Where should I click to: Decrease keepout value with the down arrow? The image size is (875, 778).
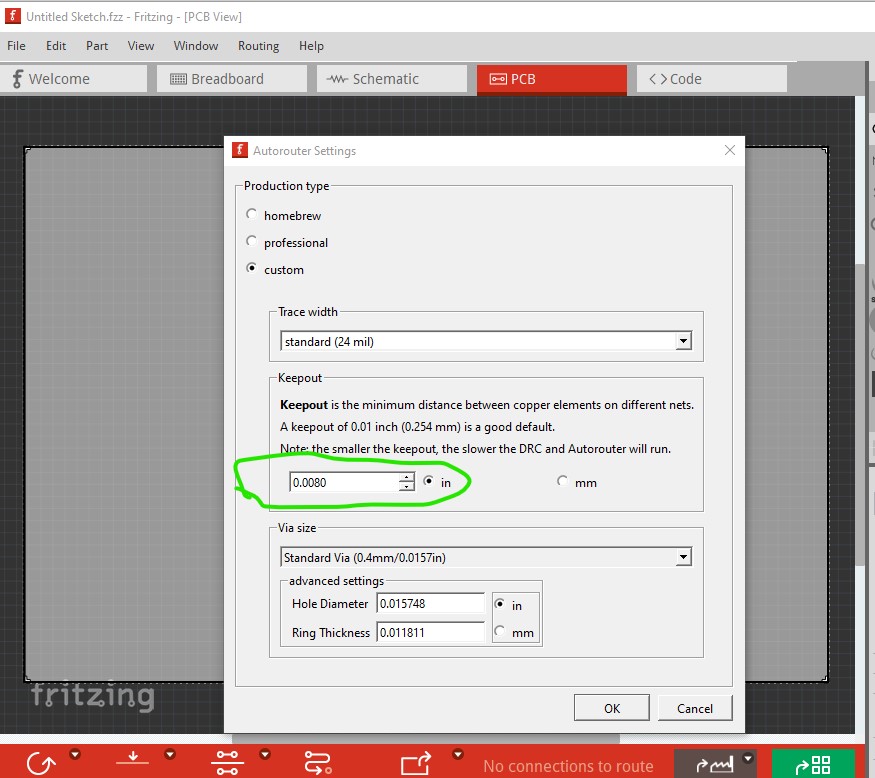(407, 487)
